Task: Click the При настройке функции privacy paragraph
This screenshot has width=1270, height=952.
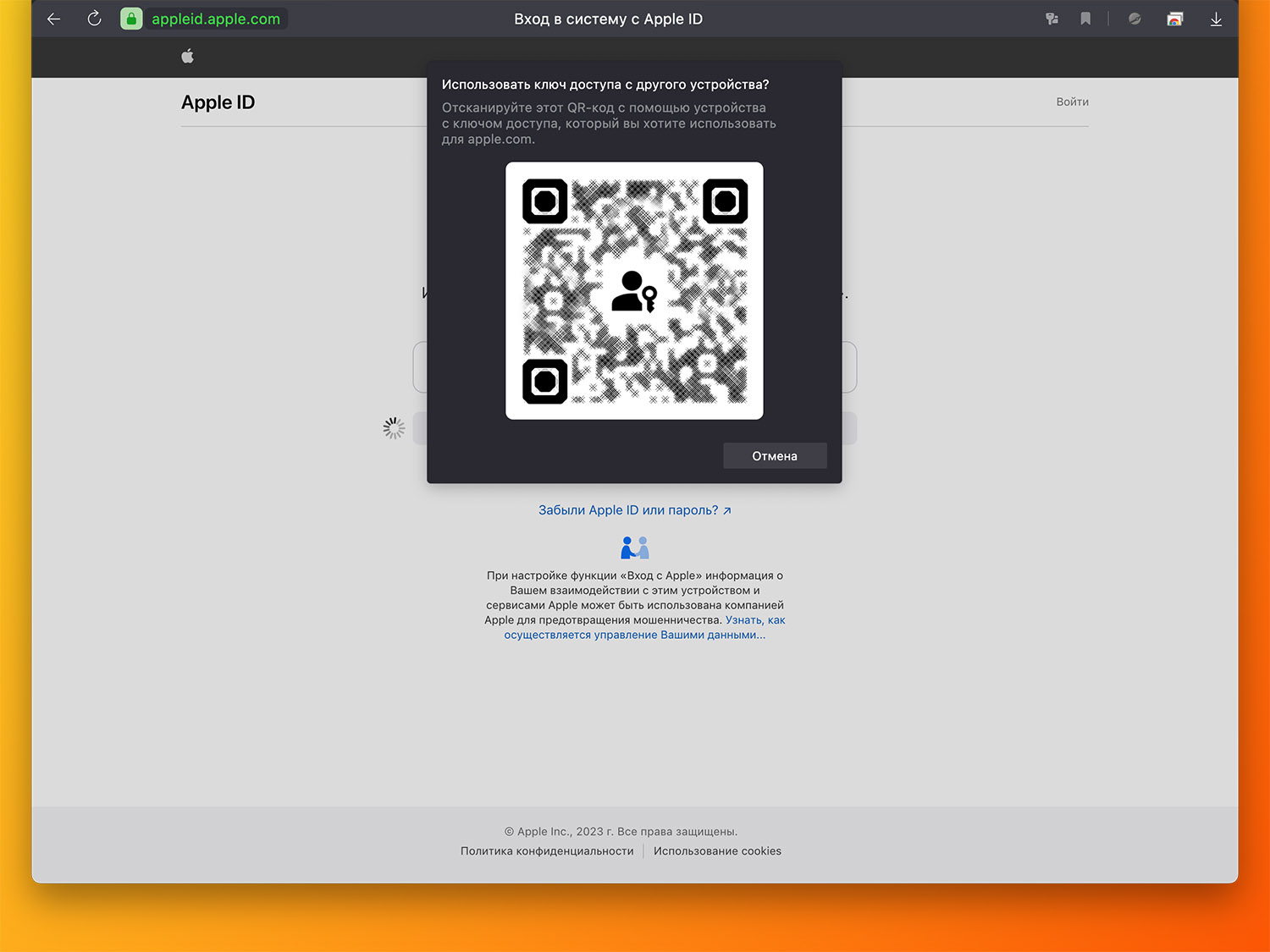Action: pyautogui.click(x=635, y=605)
